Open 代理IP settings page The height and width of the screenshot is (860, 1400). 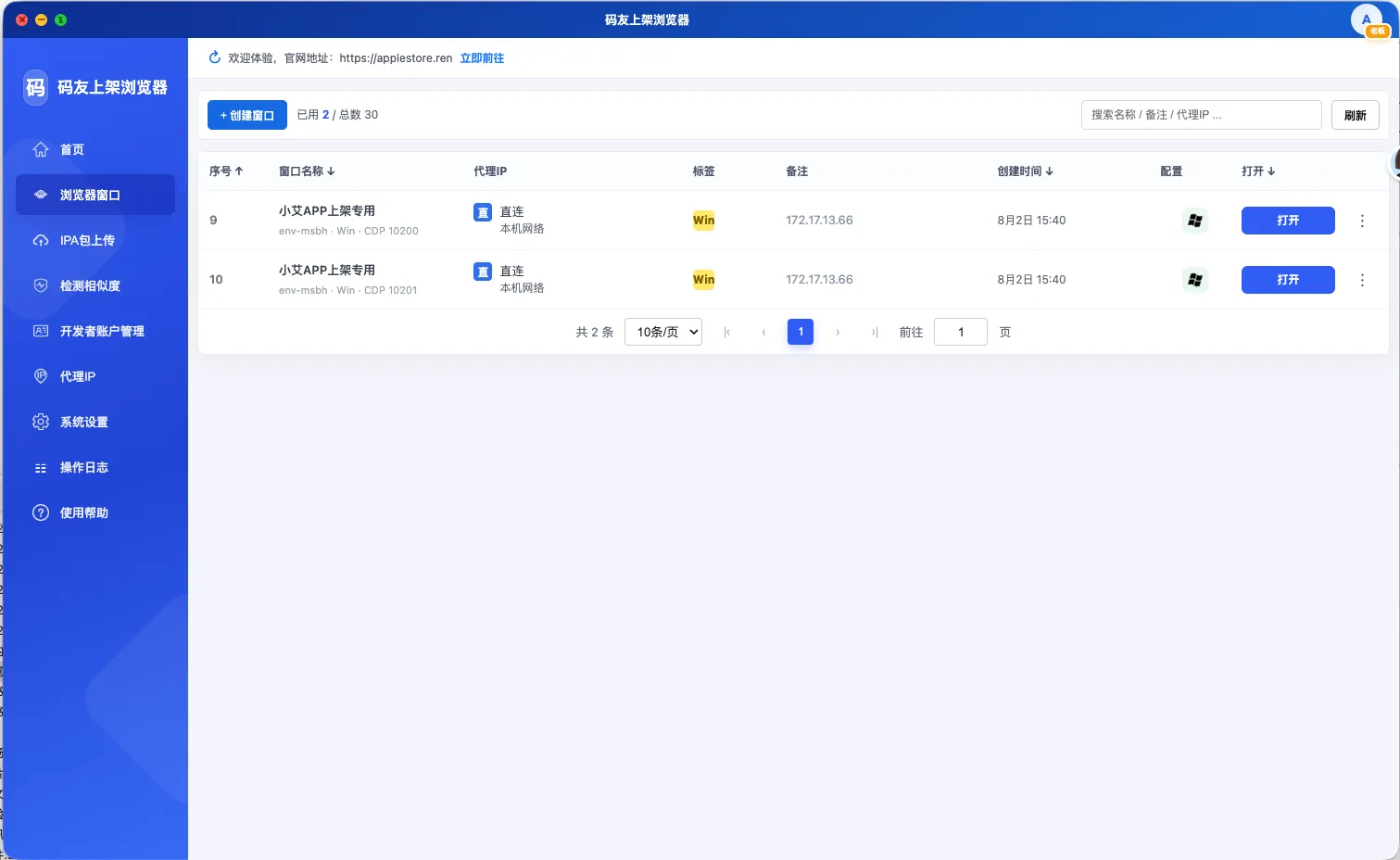pos(95,376)
